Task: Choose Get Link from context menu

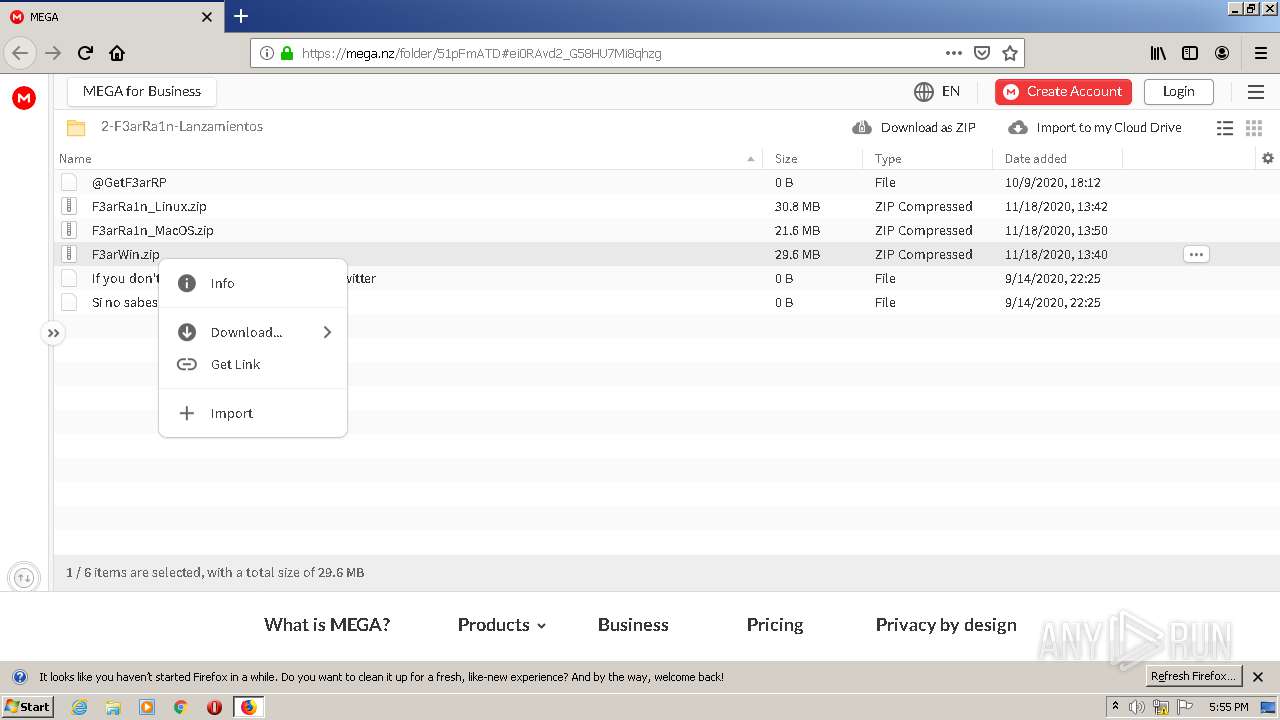Action: coord(253,364)
